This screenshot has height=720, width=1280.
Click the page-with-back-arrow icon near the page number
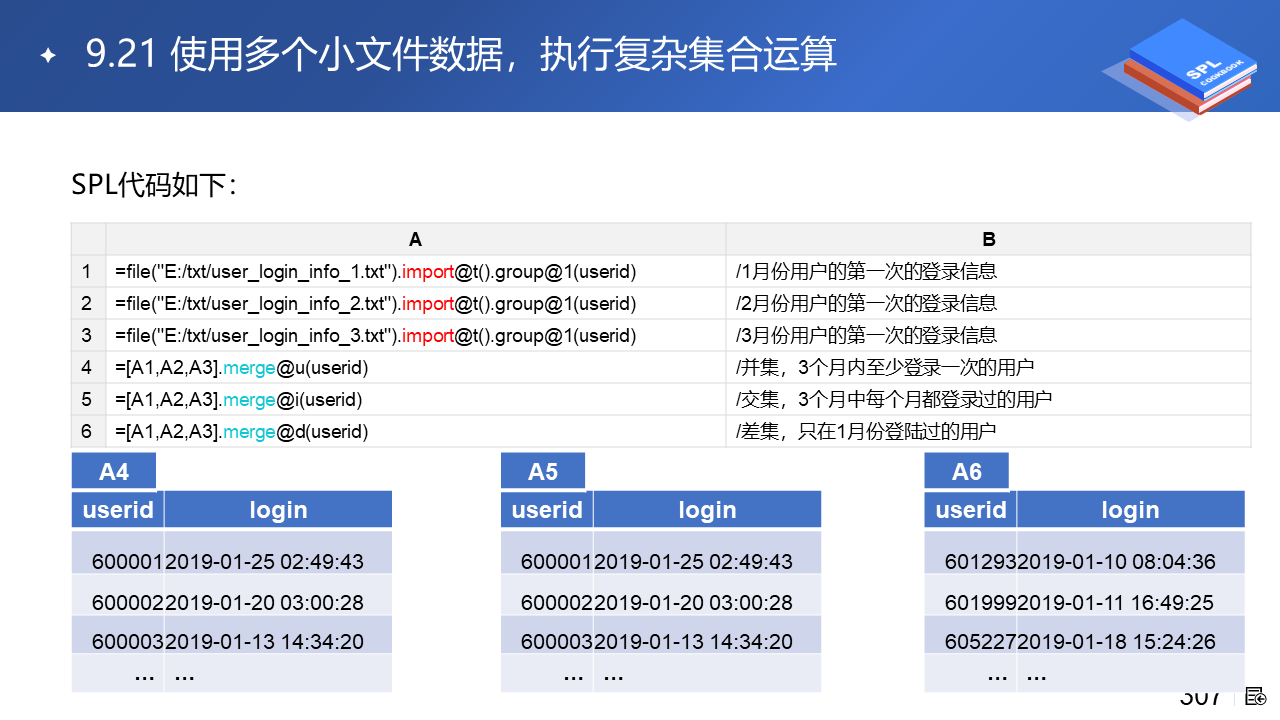1256,697
